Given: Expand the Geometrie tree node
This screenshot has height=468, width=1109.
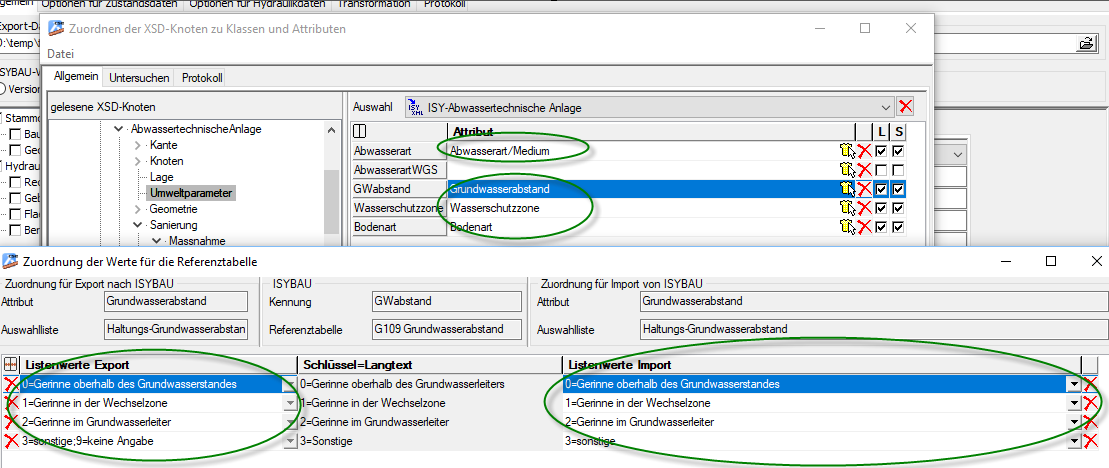Looking at the screenshot, I should (x=138, y=210).
